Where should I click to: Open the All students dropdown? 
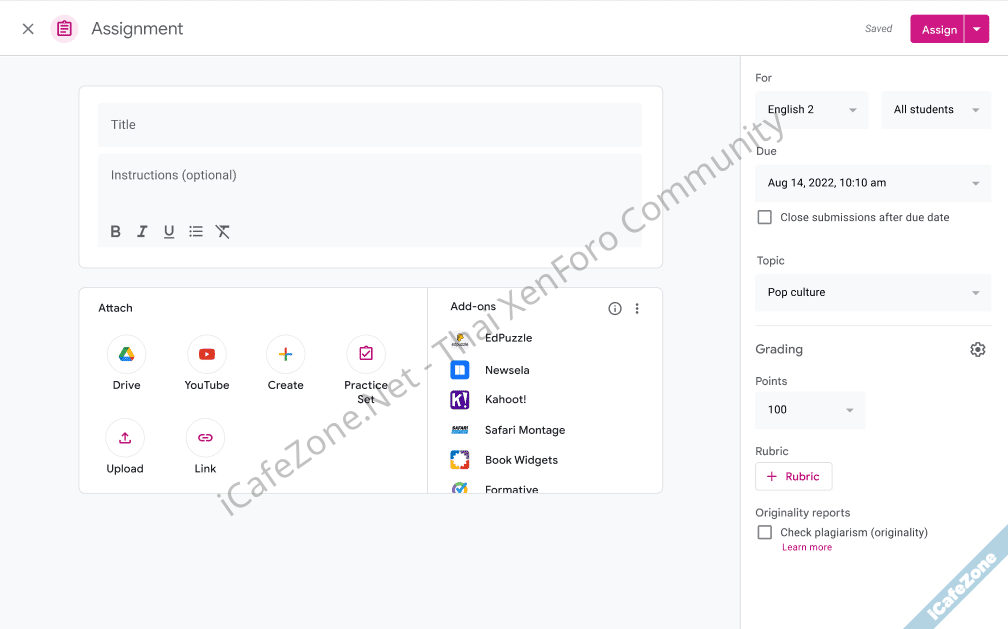coord(936,110)
